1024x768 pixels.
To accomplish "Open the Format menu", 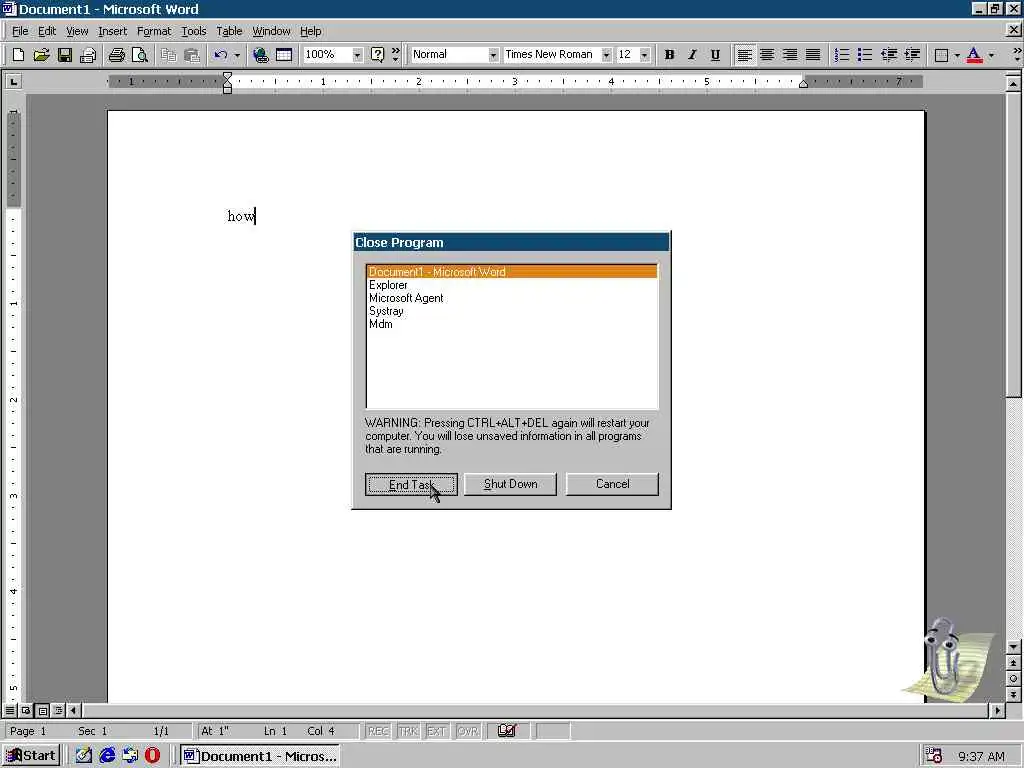I will pyautogui.click(x=153, y=31).
